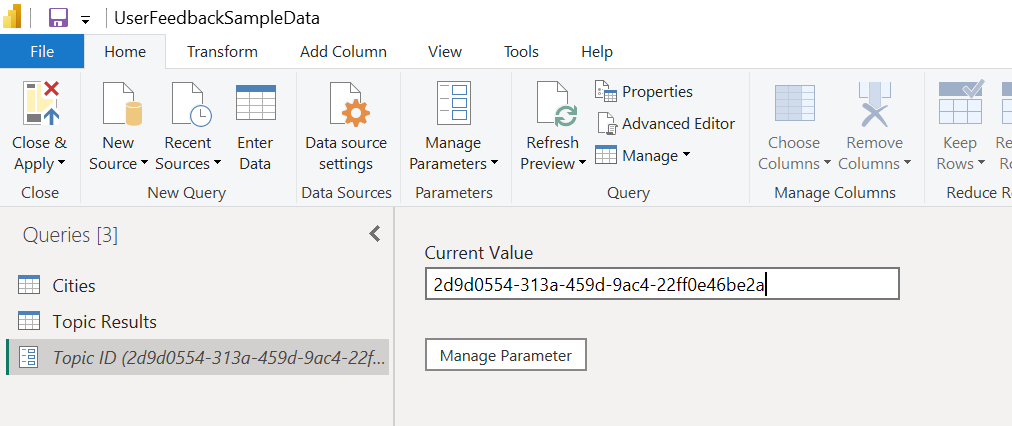Switch to the Tools tab

(x=521, y=52)
